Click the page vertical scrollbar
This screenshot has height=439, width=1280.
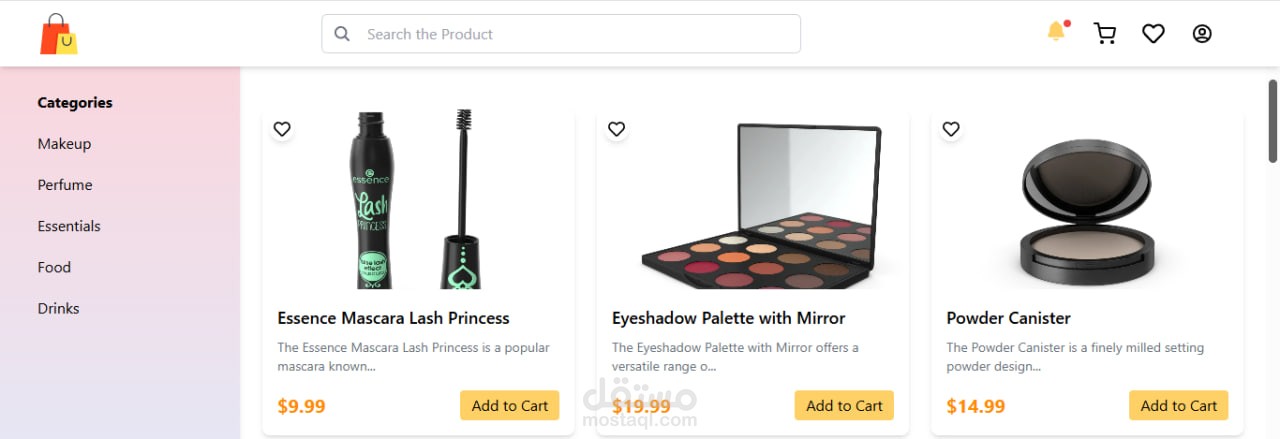1273,120
